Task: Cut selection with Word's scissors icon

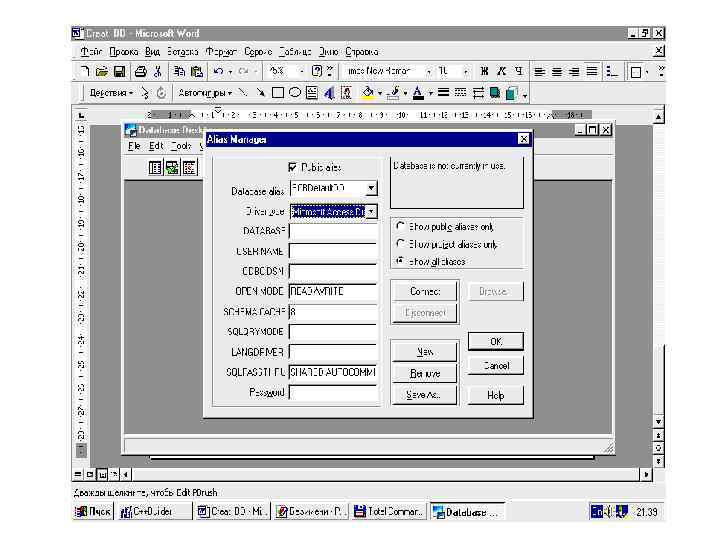Action: click(x=158, y=71)
